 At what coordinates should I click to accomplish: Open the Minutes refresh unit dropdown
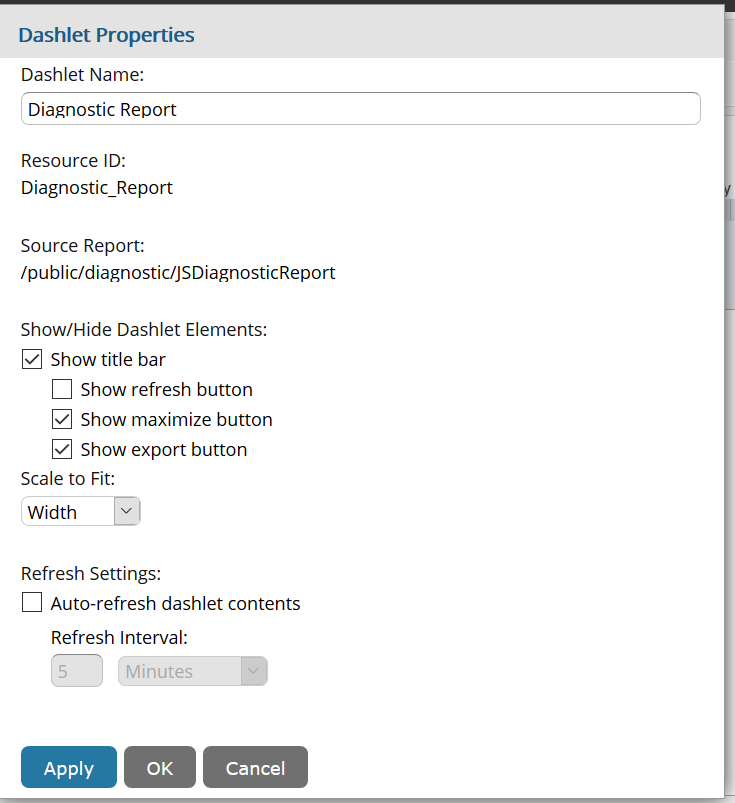pos(193,671)
